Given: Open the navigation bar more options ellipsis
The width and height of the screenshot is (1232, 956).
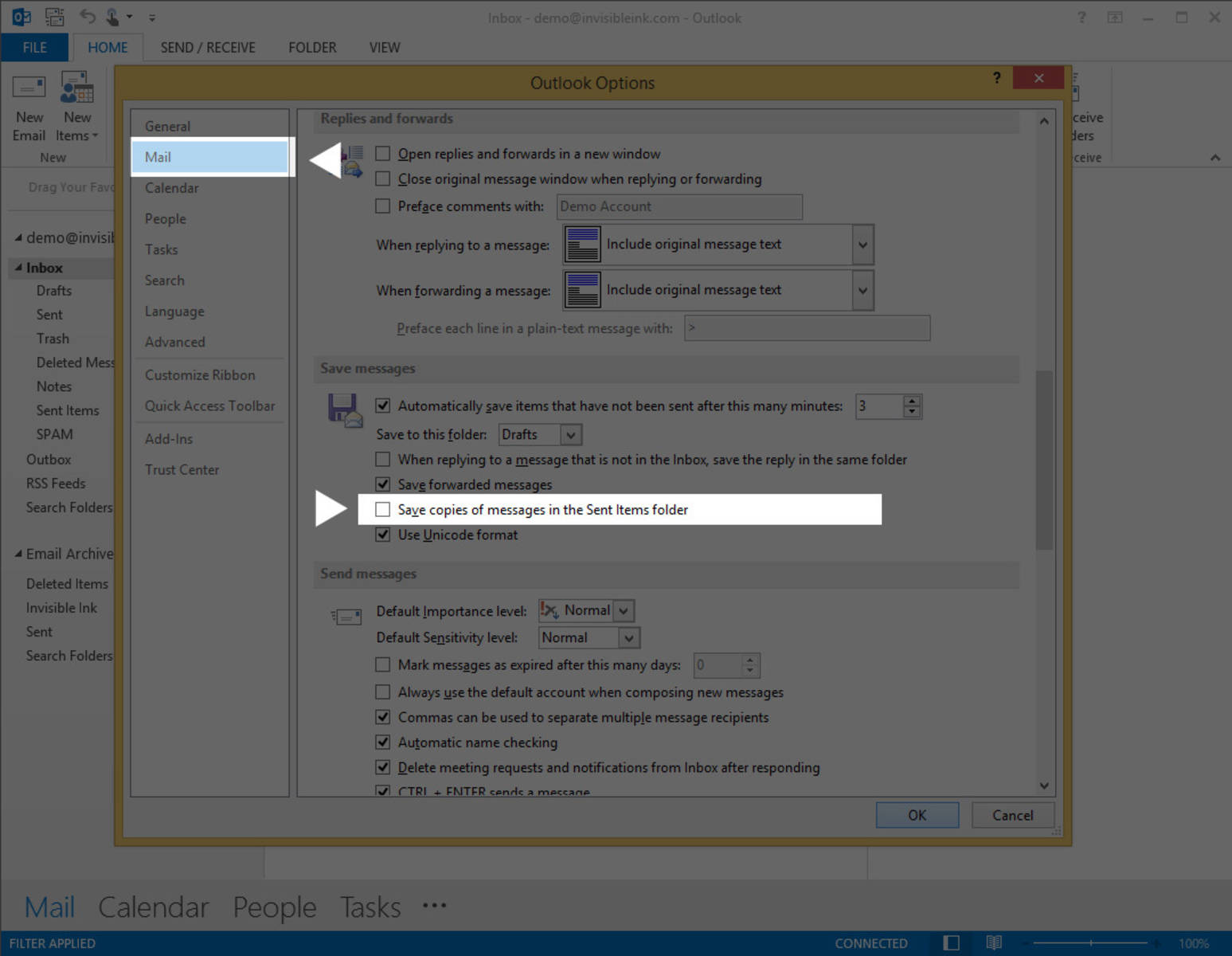Looking at the screenshot, I should pos(435,905).
